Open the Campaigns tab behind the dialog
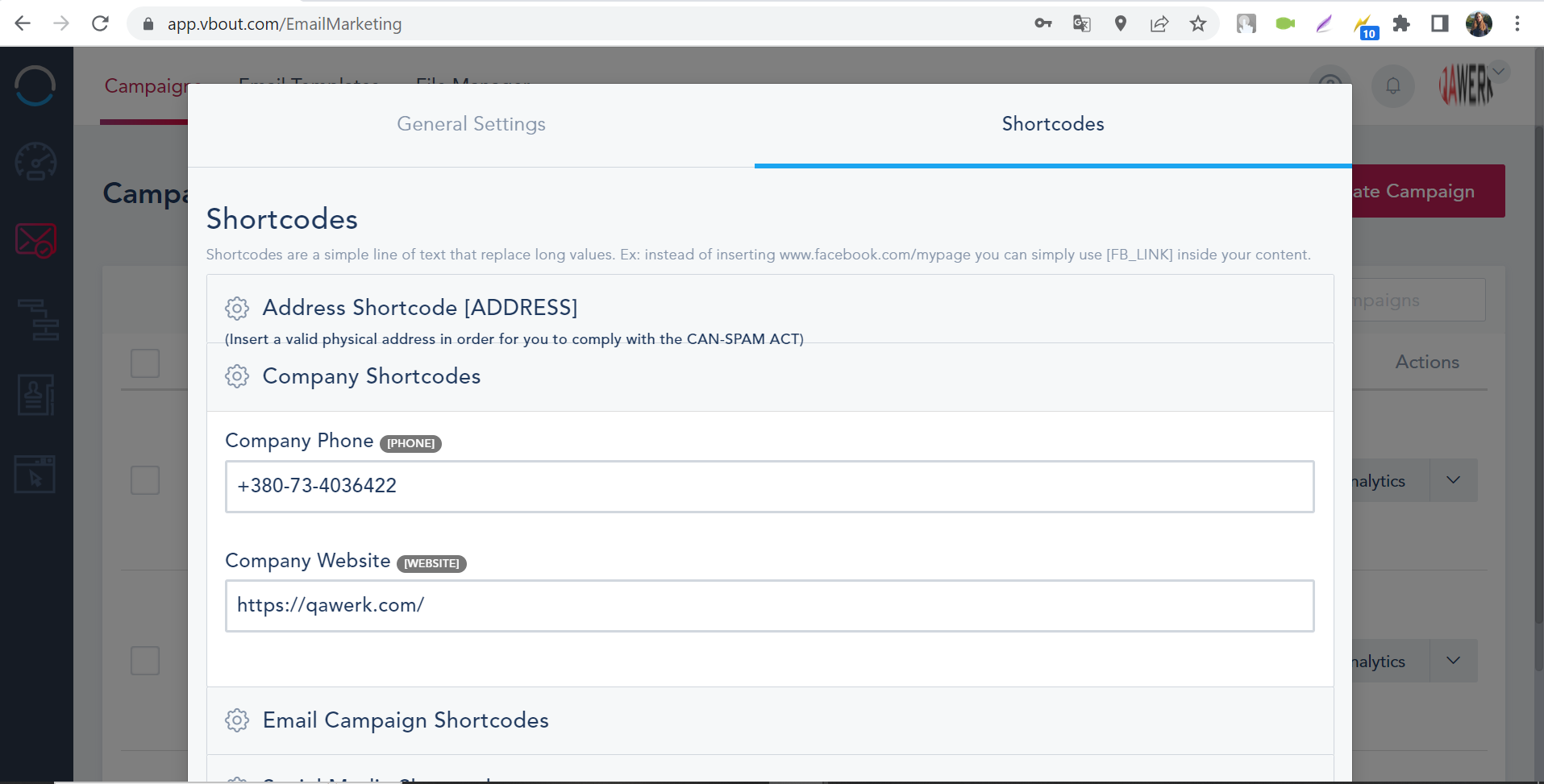 [146, 86]
